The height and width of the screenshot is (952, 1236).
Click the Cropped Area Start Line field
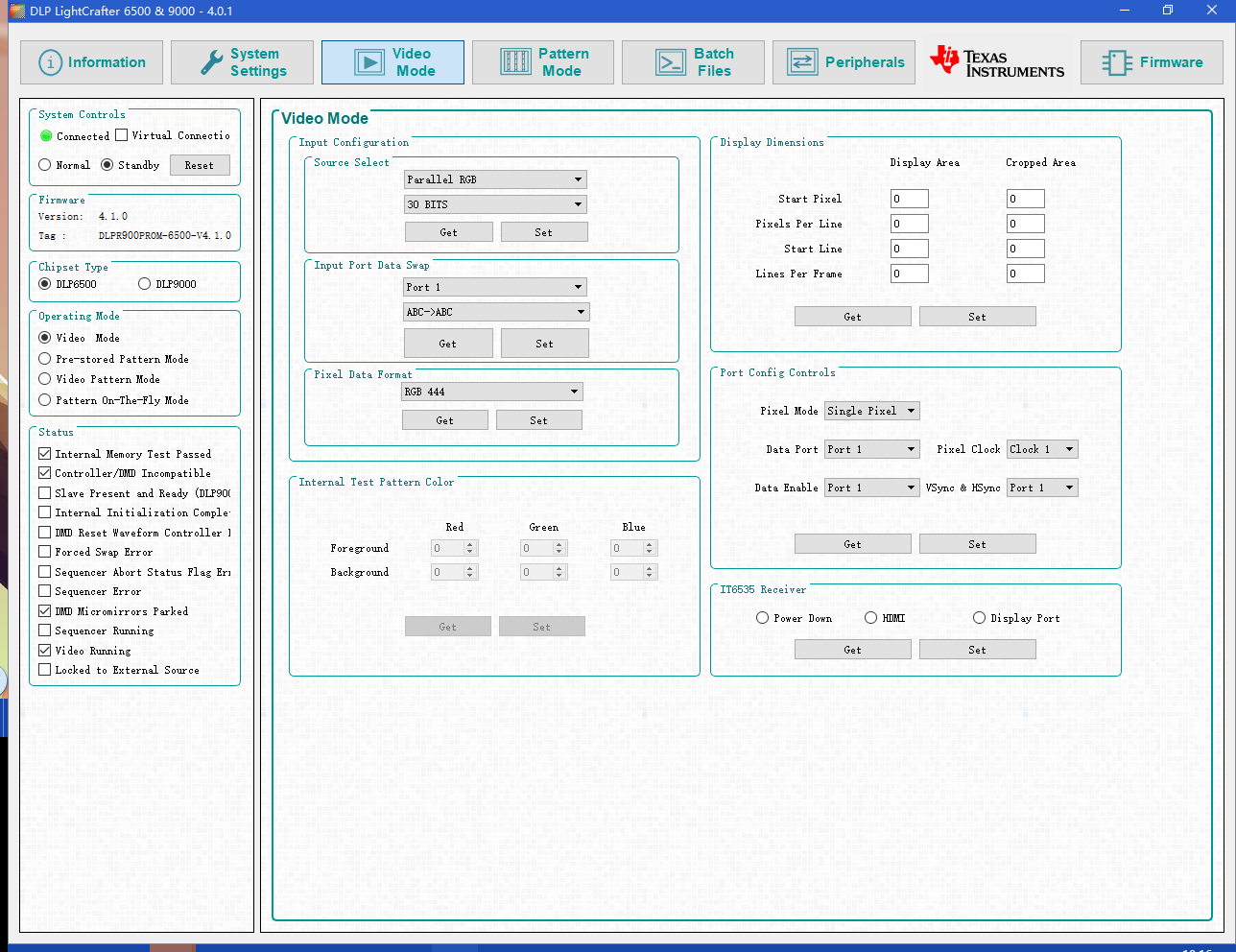[1026, 249]
